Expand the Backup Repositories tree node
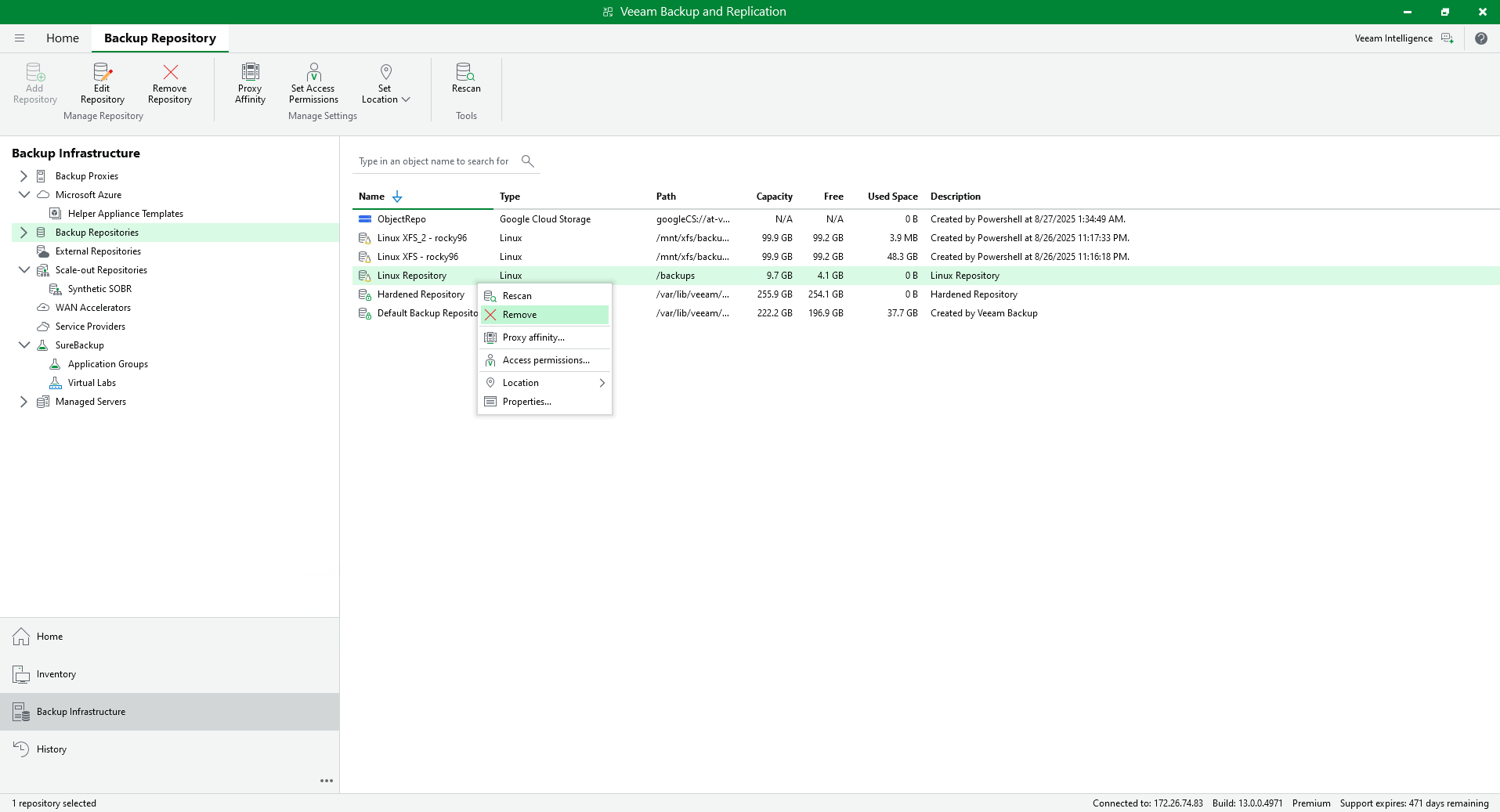This screenshot has height=812, width=1500. click(23, 233)
